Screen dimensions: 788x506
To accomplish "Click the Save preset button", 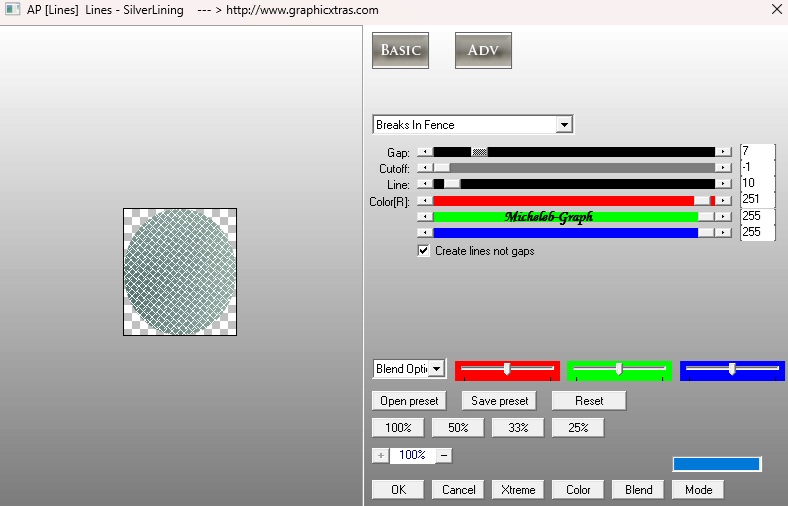I will pos(499,401).
